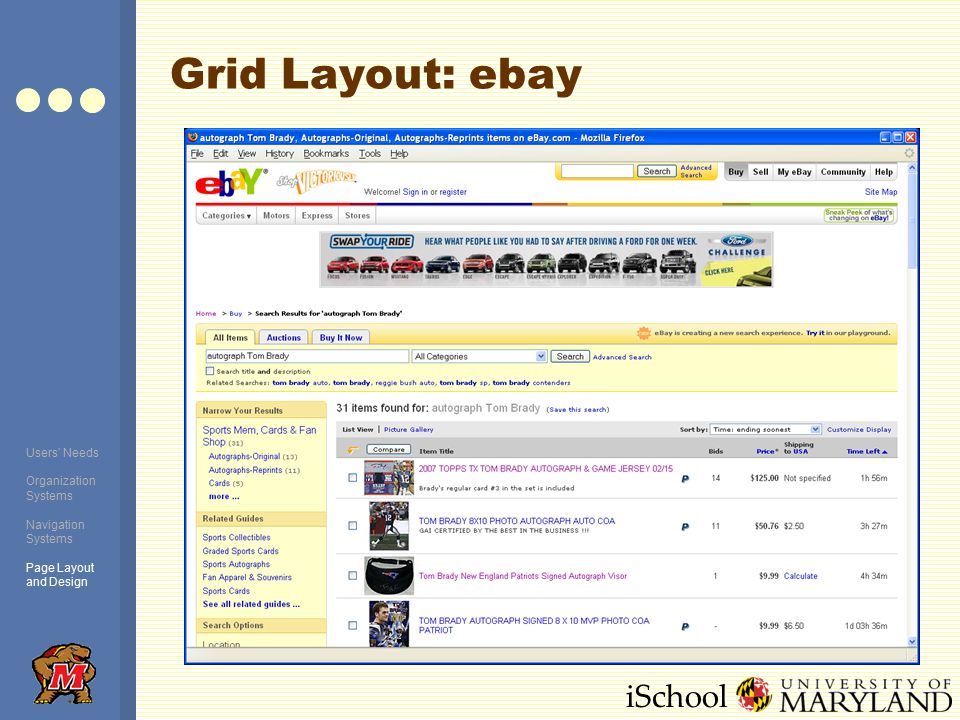
Task: Select the All Items tab
Action: (230, 337)
